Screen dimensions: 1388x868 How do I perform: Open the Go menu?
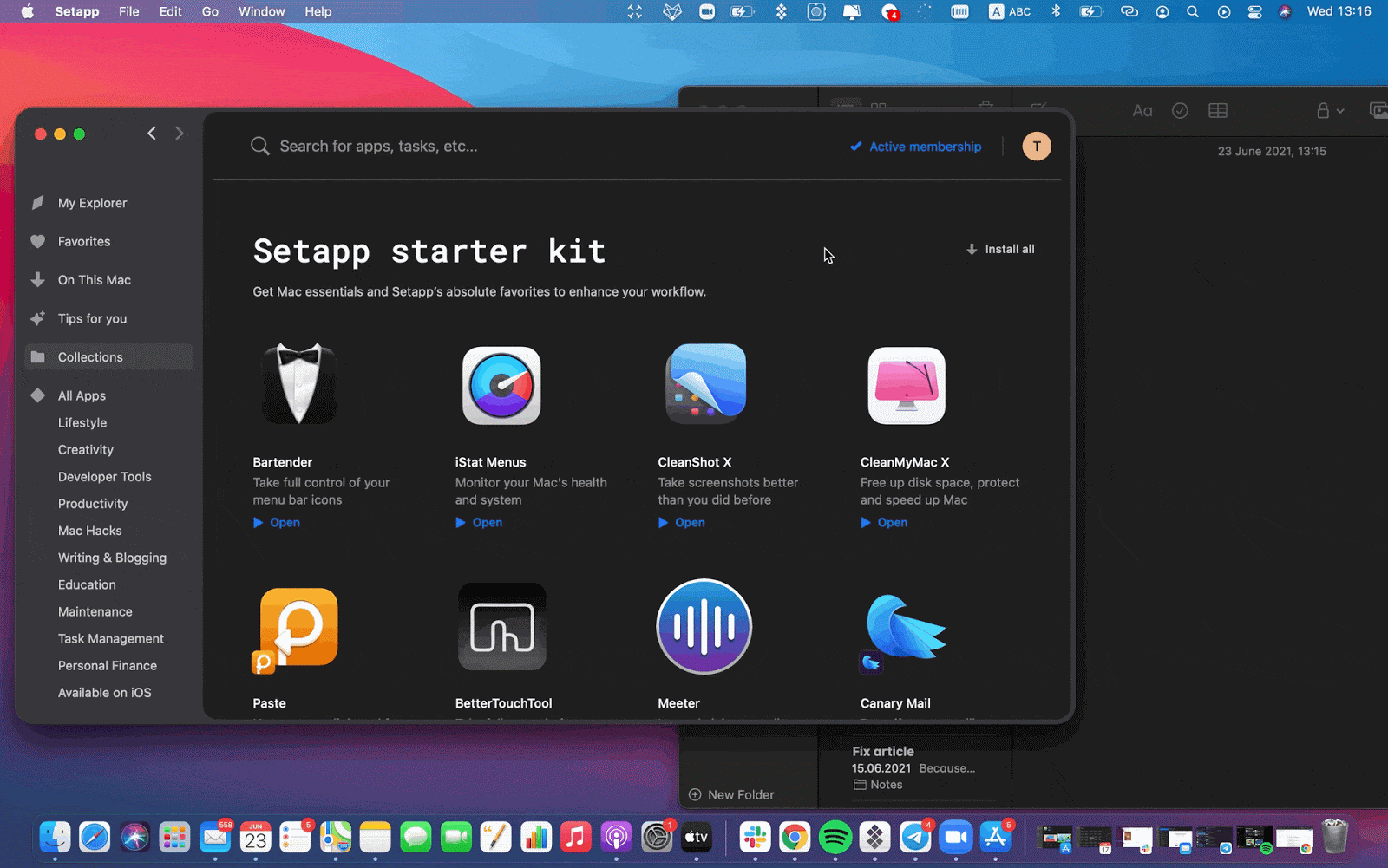[210, 11]
